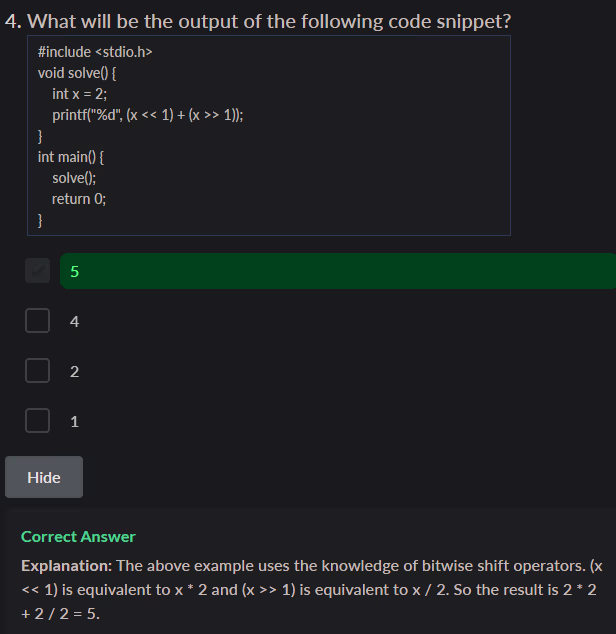Click the solve(); call inside main

coord(74,177)
